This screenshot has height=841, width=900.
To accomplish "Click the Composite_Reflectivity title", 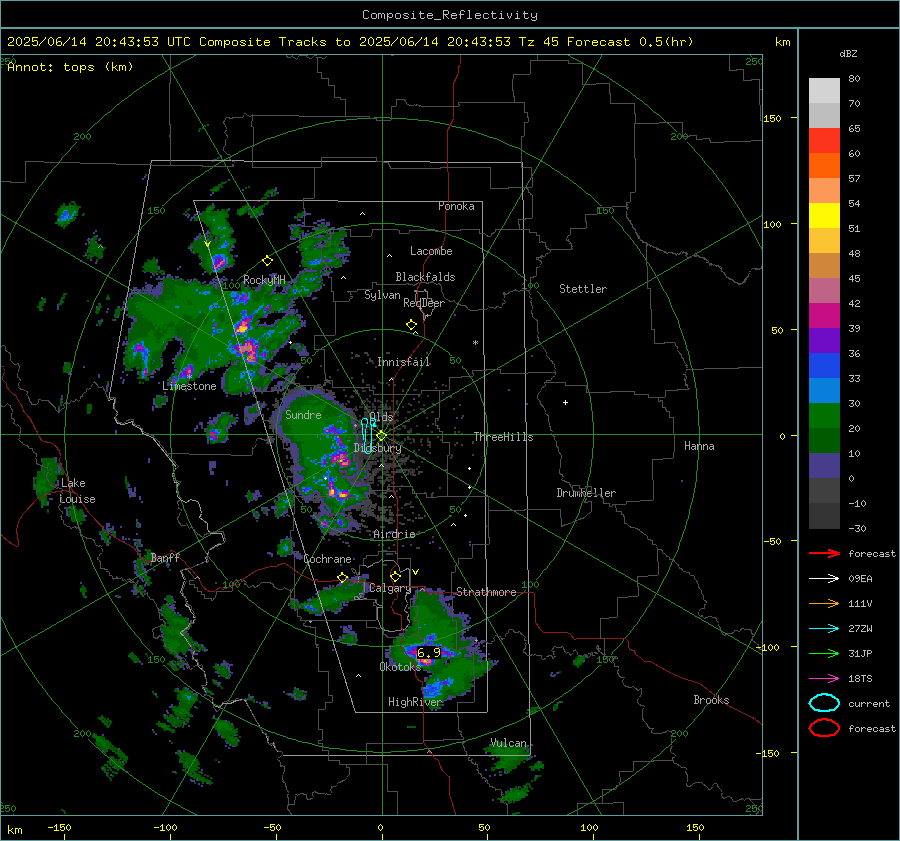I will [449, 15].
